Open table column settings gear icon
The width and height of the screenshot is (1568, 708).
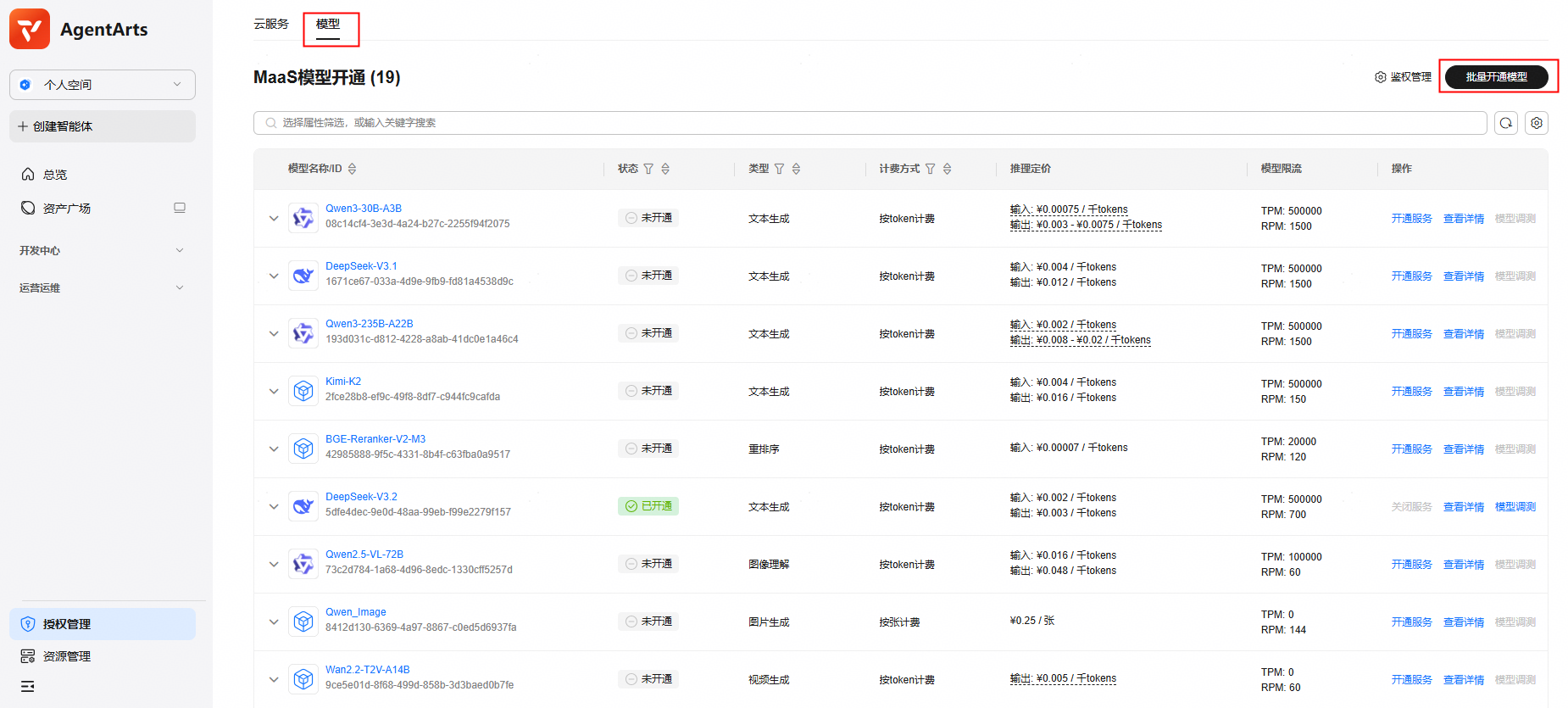coord(1537,123)
